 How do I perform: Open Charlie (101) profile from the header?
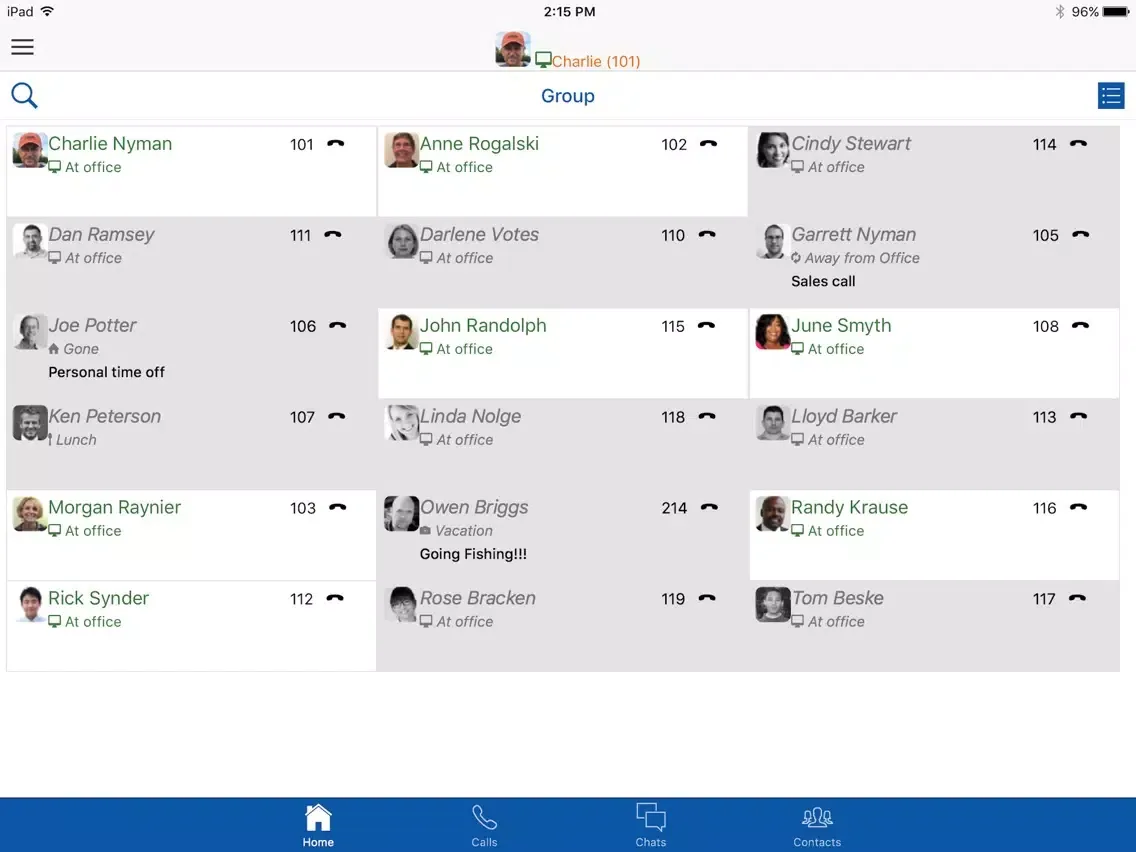point(595,61)
